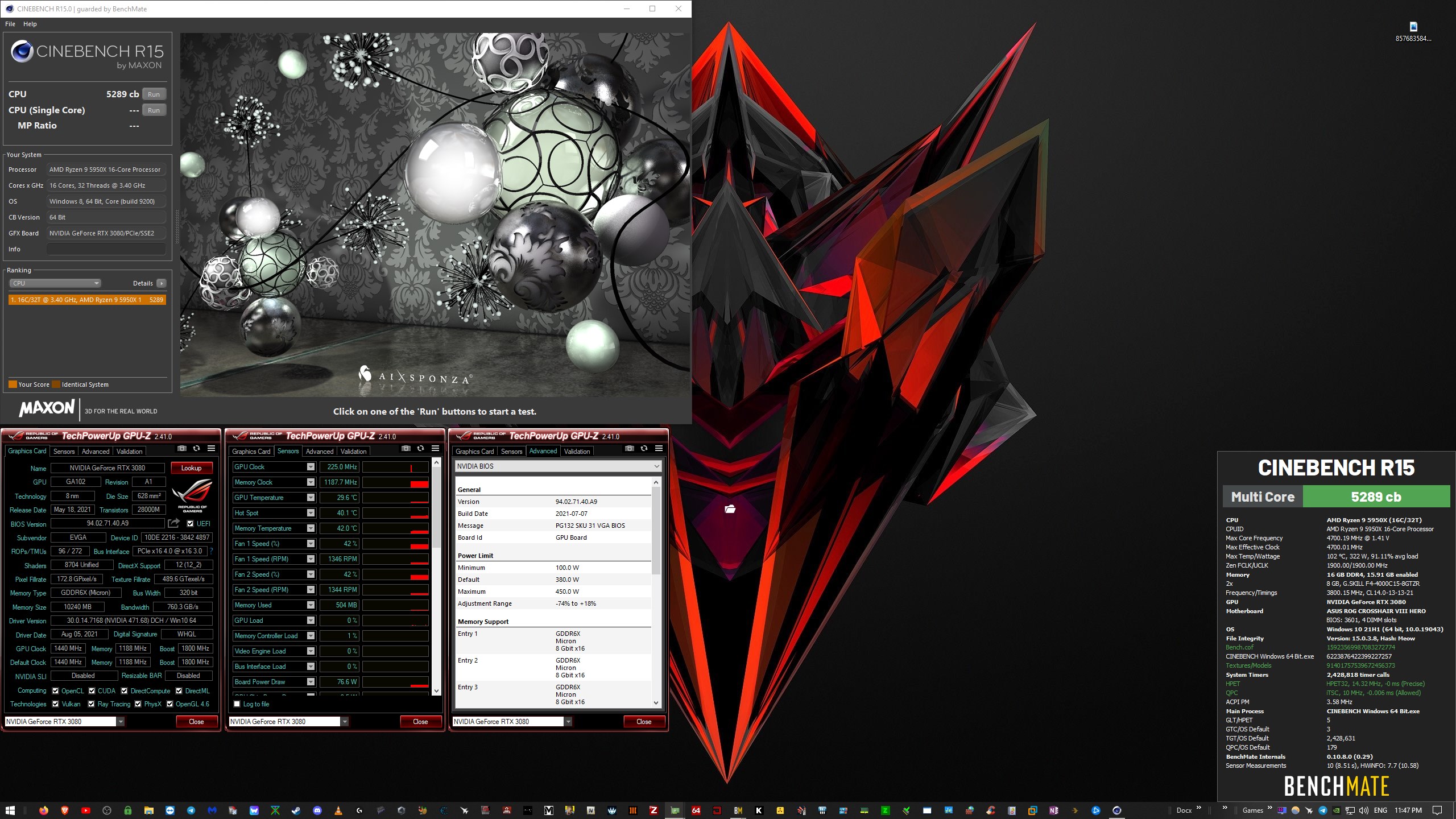Click camera icon in GPU-Z Advanced window
Image resolution: width=1456 pixels, height=819 pixels.
630,449
